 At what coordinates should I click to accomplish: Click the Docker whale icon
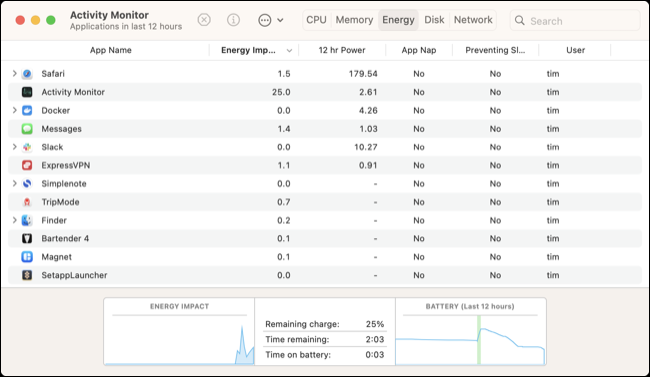pyautogui.click(x=27, y=110)
